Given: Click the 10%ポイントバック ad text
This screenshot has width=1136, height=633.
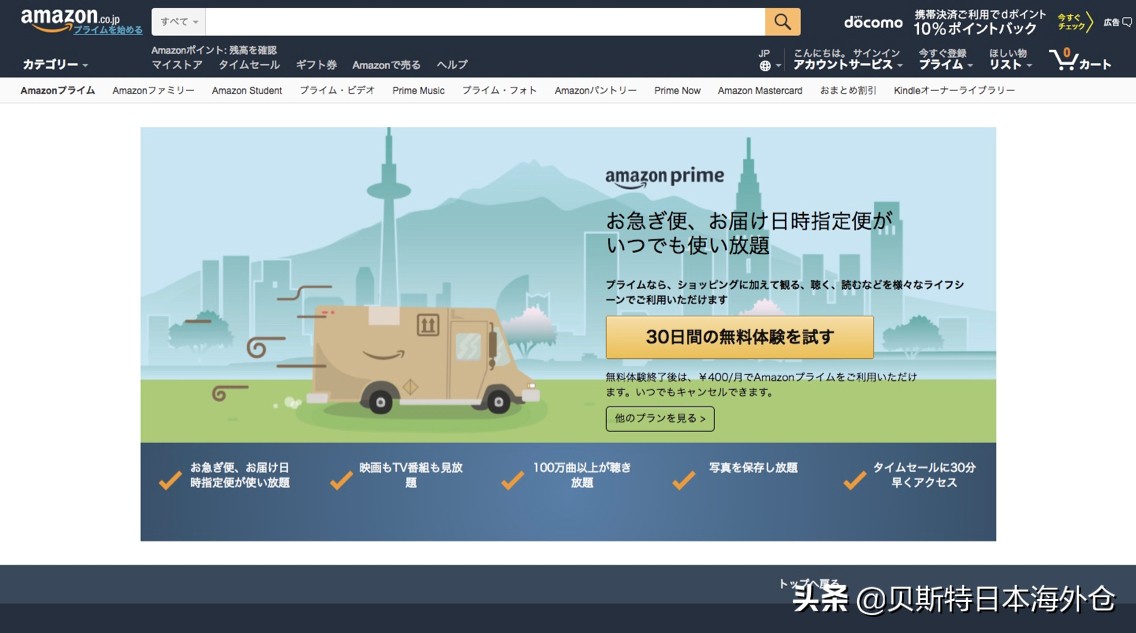Looking at the screenshot, I should click(x=975, y=29).
